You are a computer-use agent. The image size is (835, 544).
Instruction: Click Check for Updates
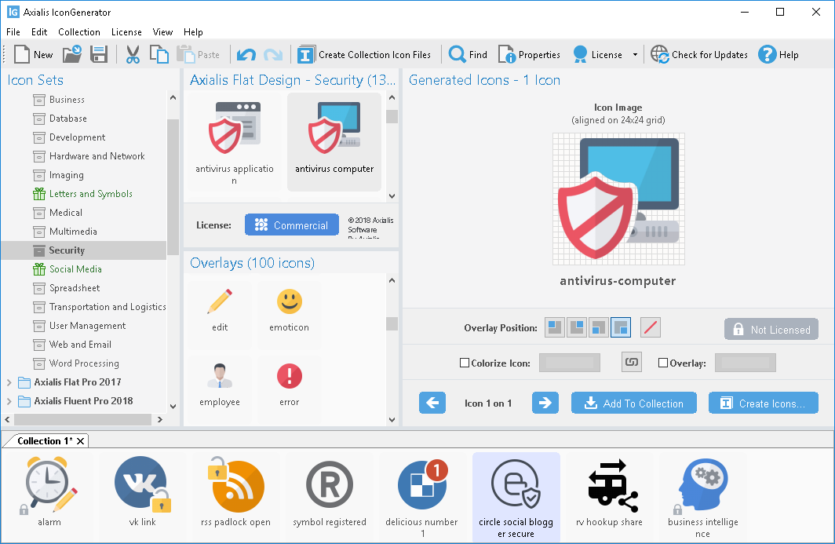tap(699, 54)
